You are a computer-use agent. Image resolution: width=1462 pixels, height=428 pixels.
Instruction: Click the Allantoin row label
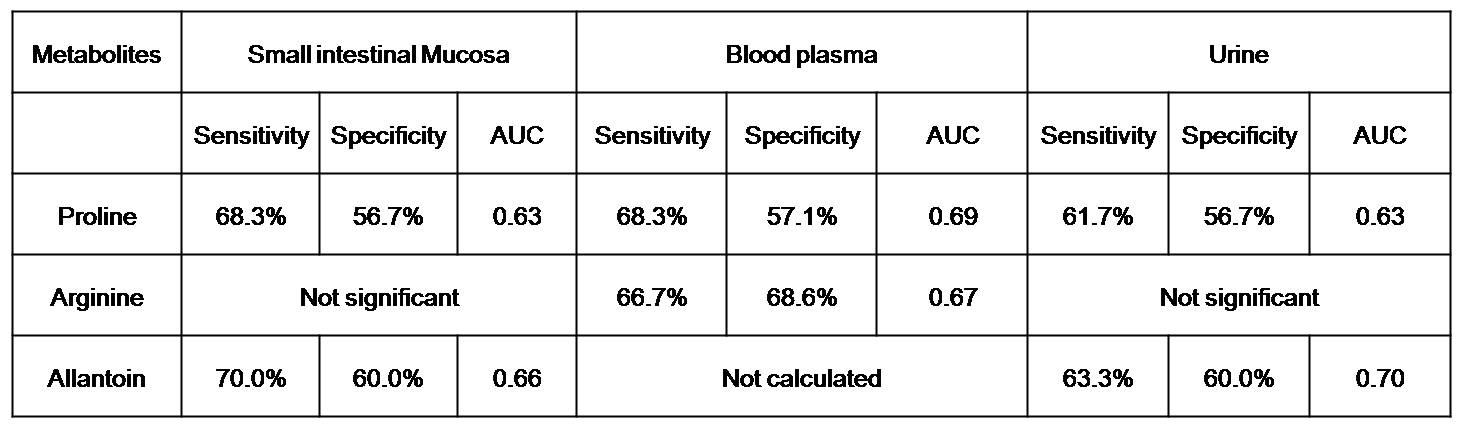[x=96, y=379]
